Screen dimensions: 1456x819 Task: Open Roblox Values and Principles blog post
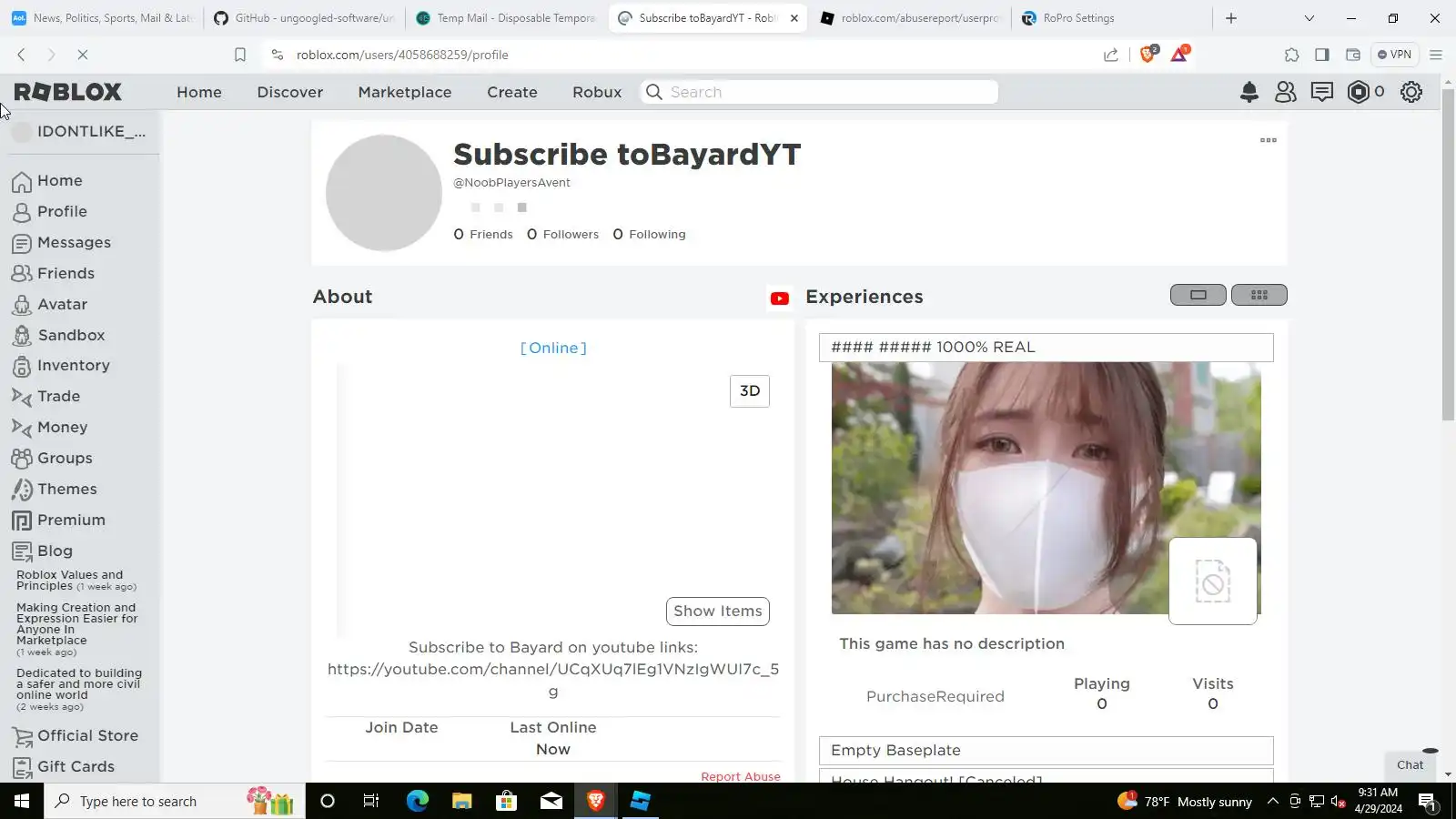(x=76, y=581)
